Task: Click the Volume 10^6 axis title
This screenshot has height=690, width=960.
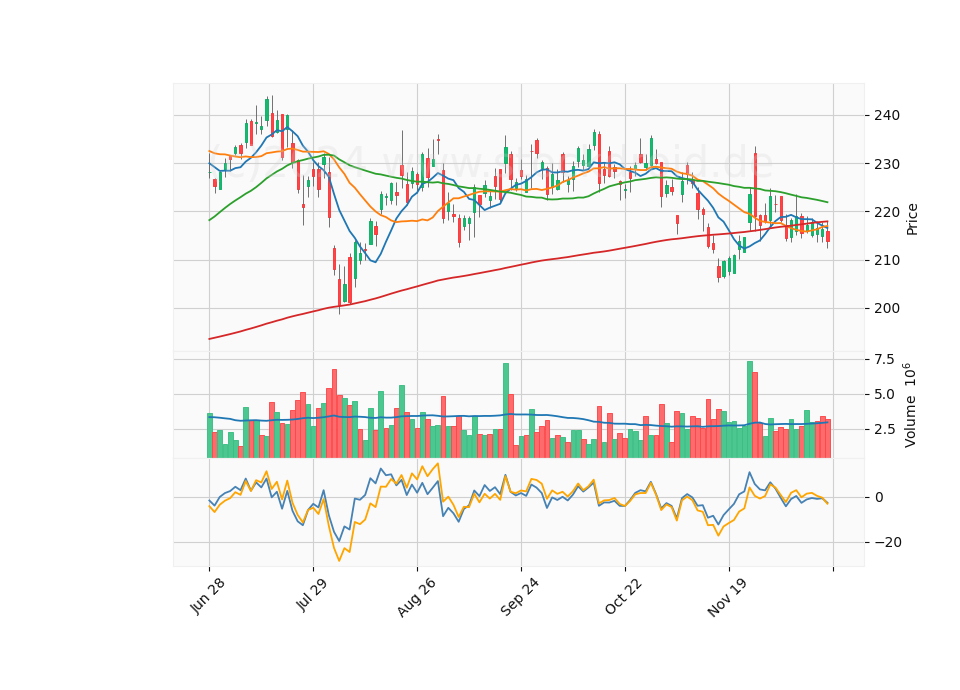Action: coord(910,405)
